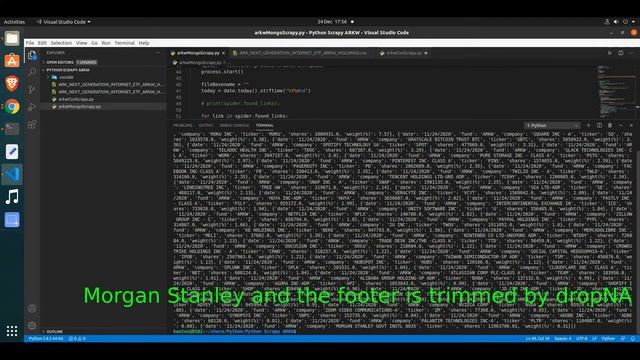Switch to the Output panel tab

[x=206, y=125]
